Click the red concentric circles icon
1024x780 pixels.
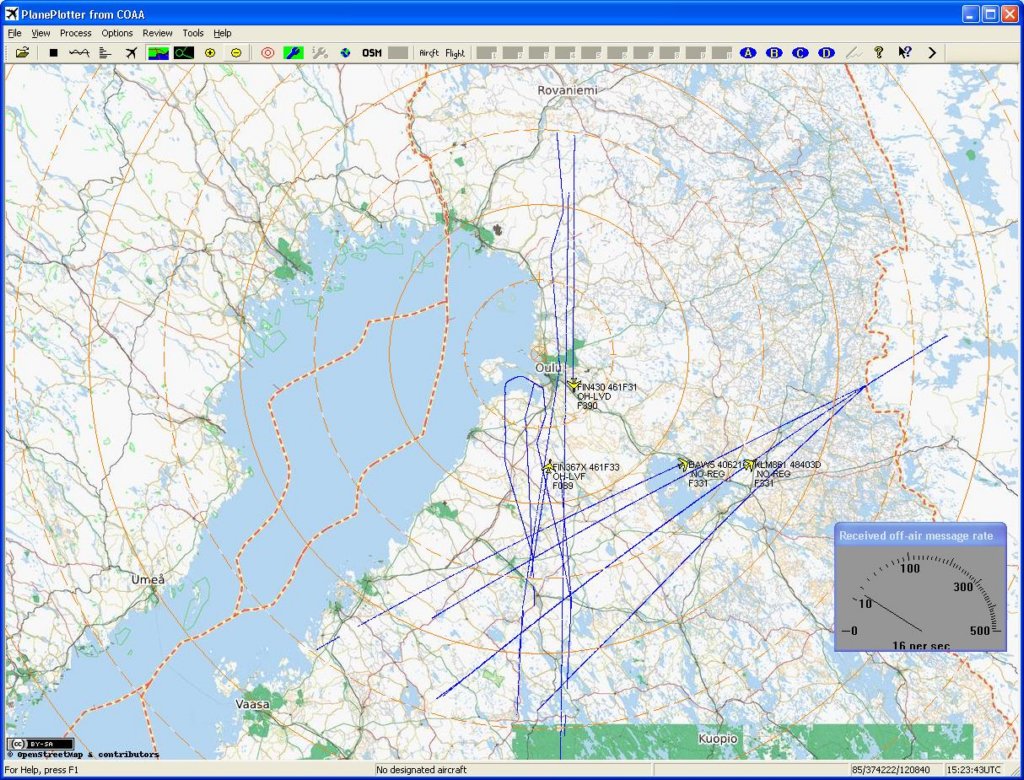click(267, 53)
